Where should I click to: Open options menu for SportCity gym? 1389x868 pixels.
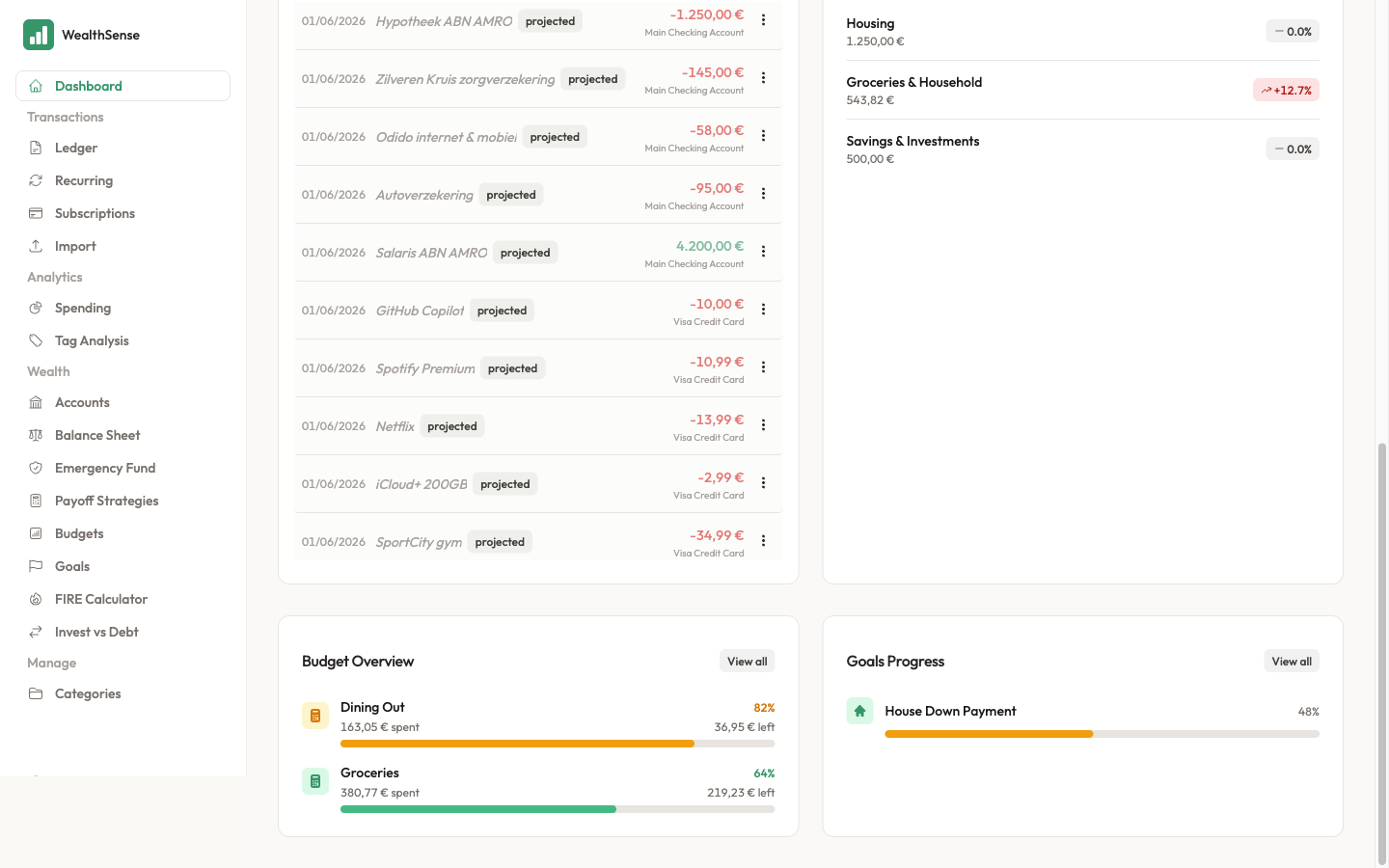tap(763, 541)
